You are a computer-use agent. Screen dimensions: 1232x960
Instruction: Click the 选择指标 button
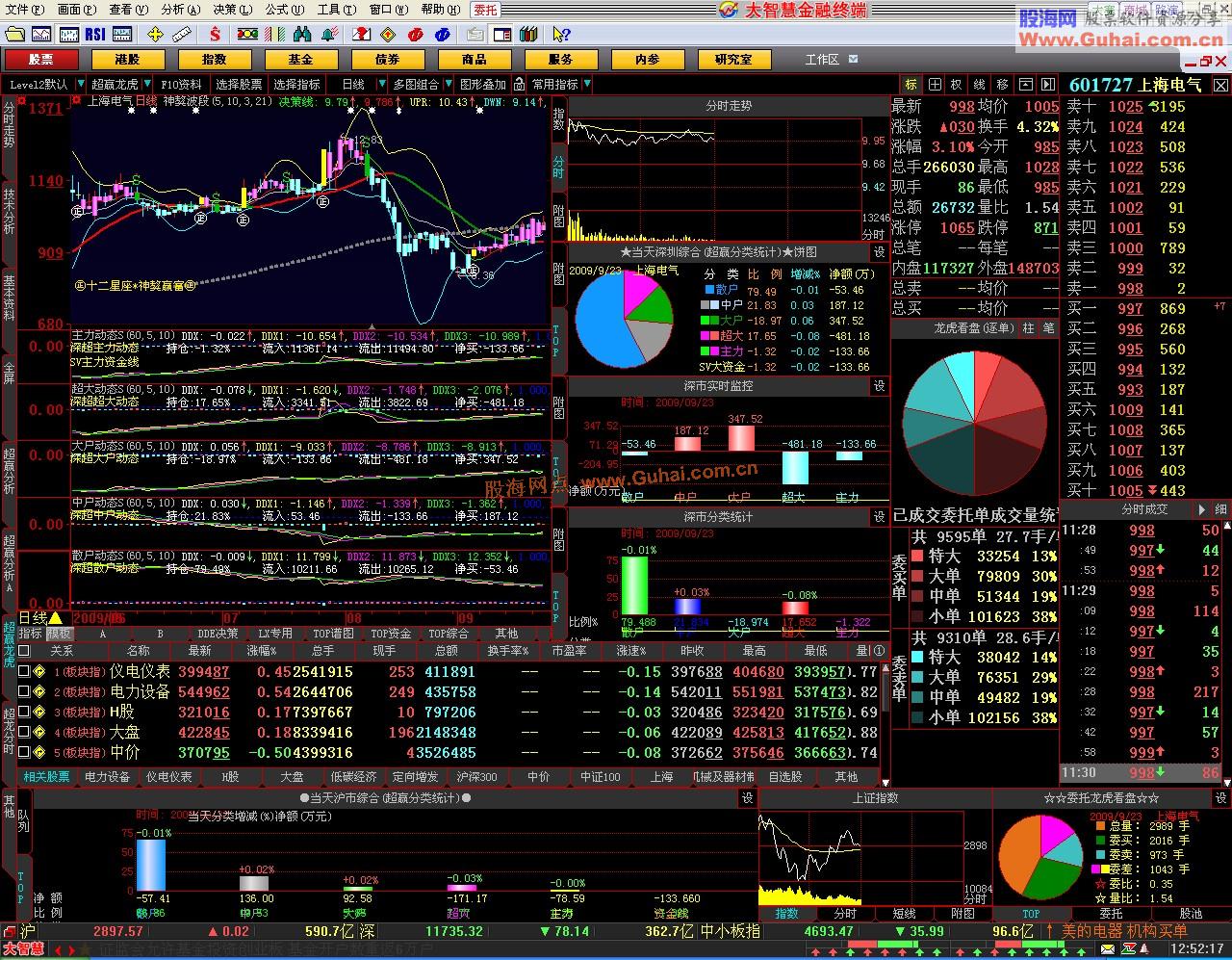[x=297, y=85]
